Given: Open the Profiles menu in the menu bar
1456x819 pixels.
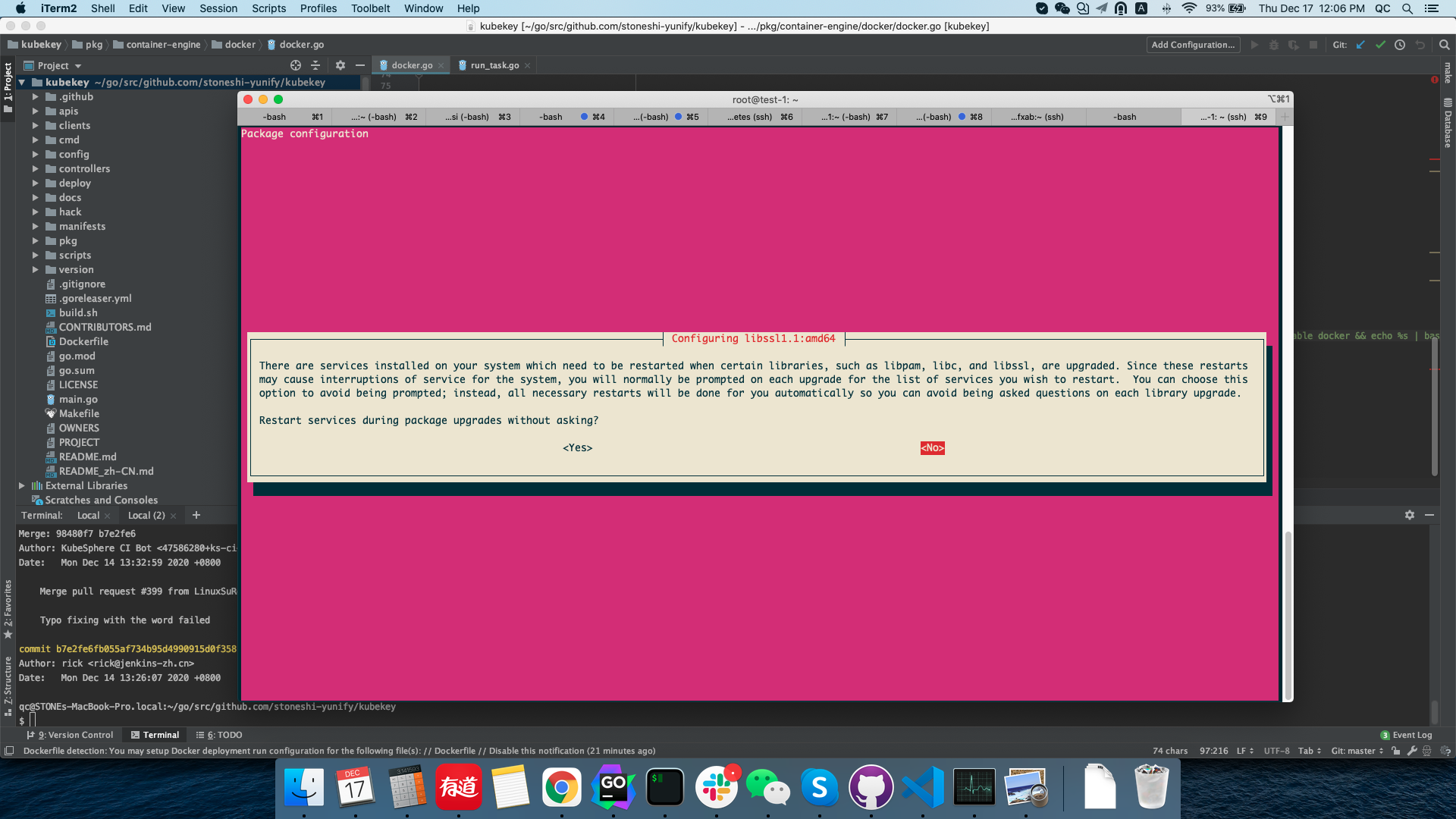Looking at the screenshot, I should [x=318, y=8].
